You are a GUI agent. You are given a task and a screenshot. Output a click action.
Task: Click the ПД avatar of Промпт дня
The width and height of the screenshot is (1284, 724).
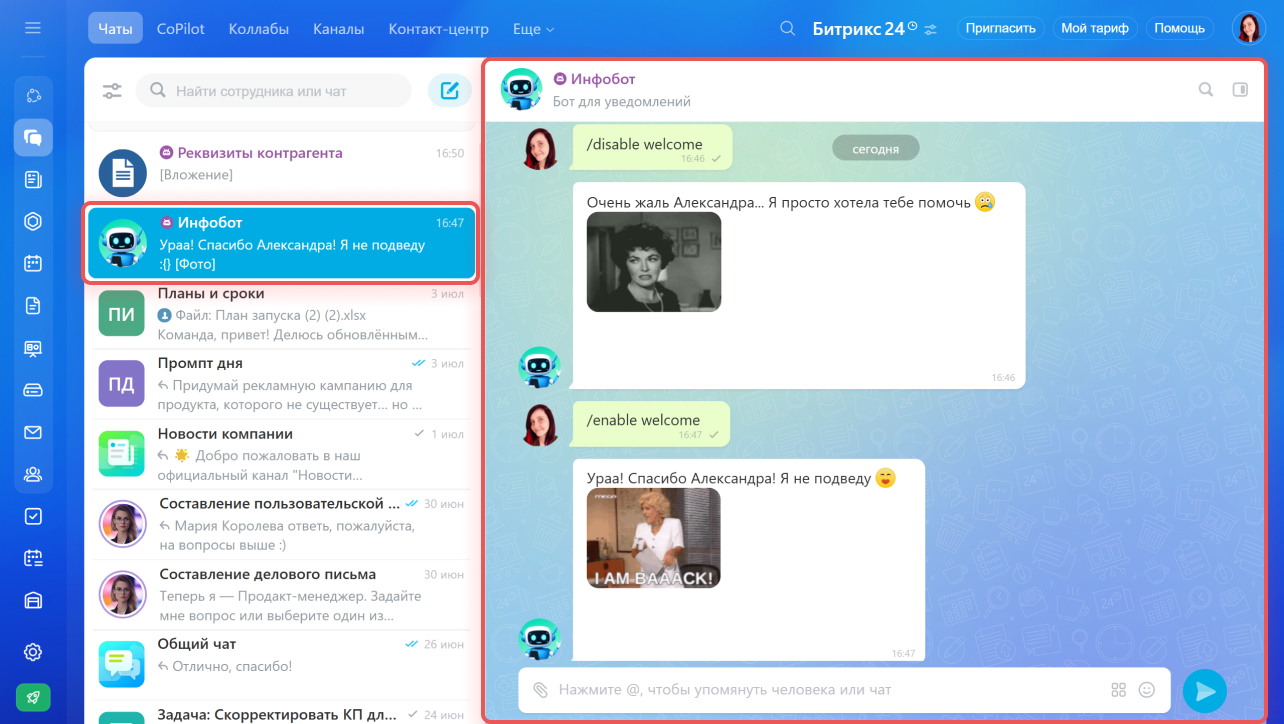tap(122, 385)
